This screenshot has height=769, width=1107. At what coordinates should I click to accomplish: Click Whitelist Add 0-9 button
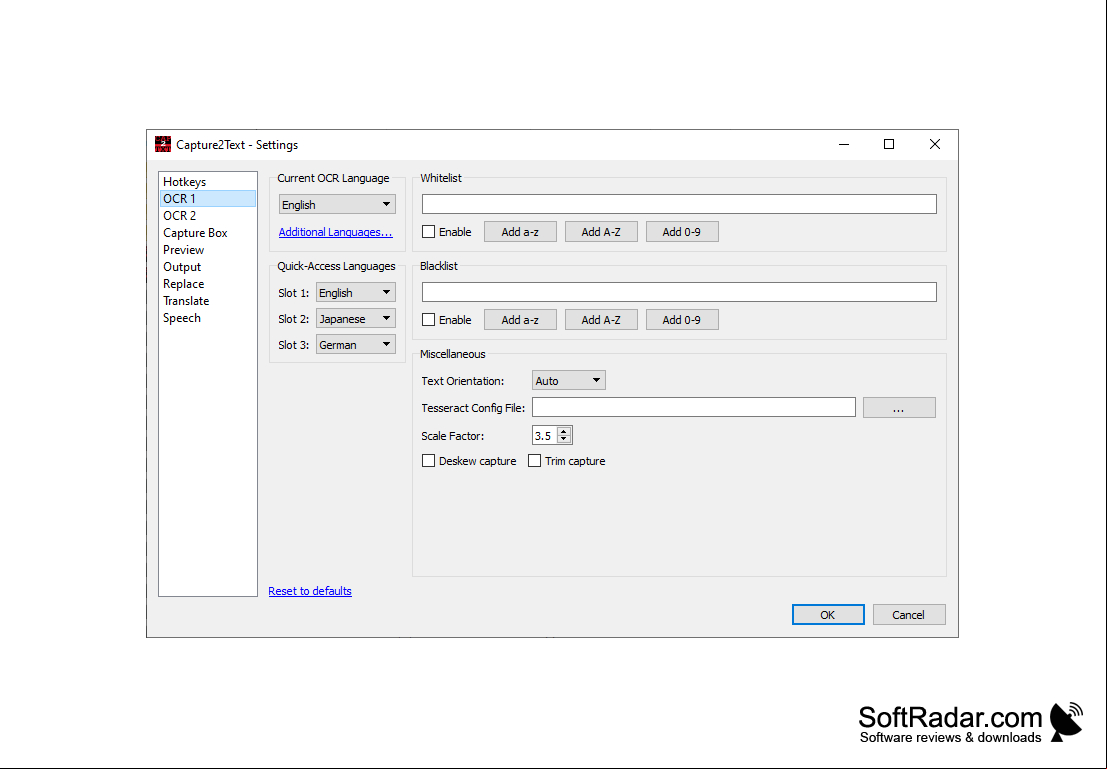coord(682,232)
